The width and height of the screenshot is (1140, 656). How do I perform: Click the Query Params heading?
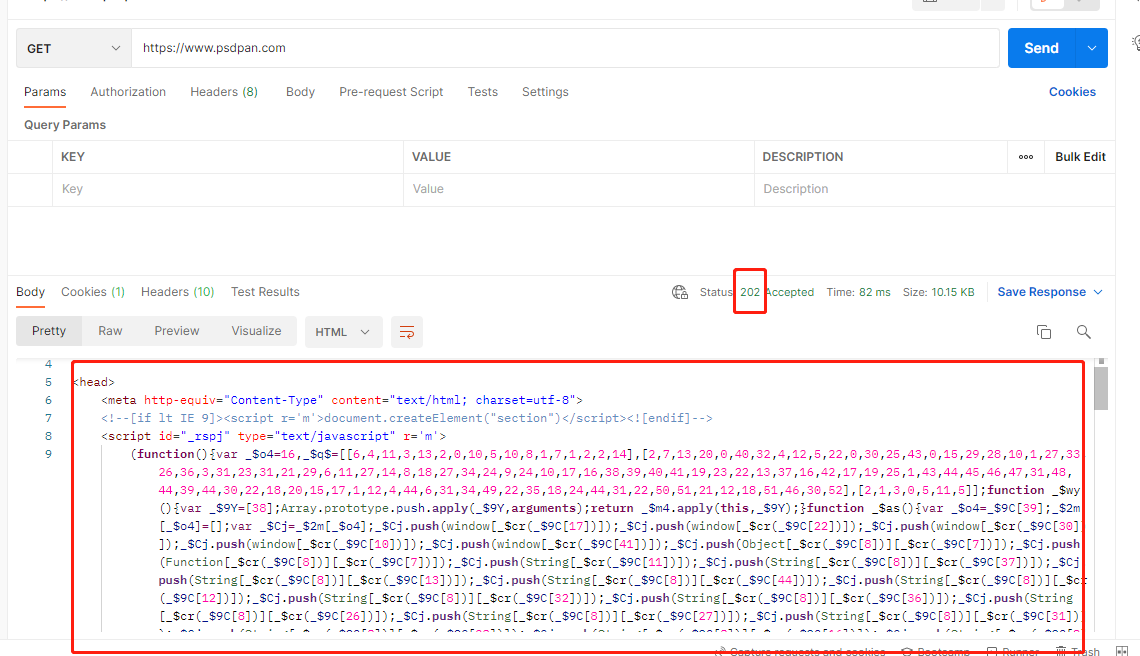click(x=65, y=125)
